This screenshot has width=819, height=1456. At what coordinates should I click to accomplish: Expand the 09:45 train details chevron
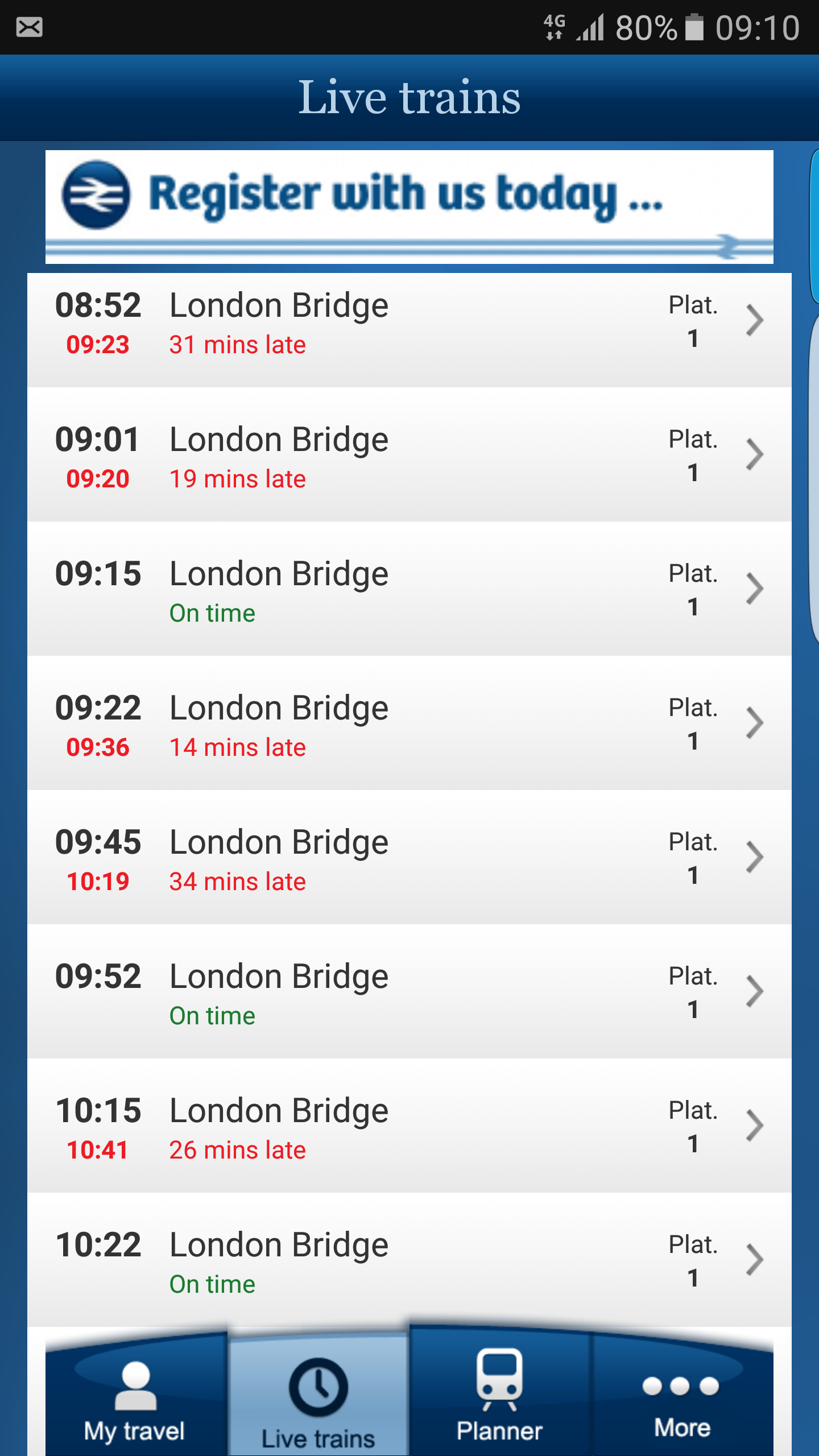(754, 858)
